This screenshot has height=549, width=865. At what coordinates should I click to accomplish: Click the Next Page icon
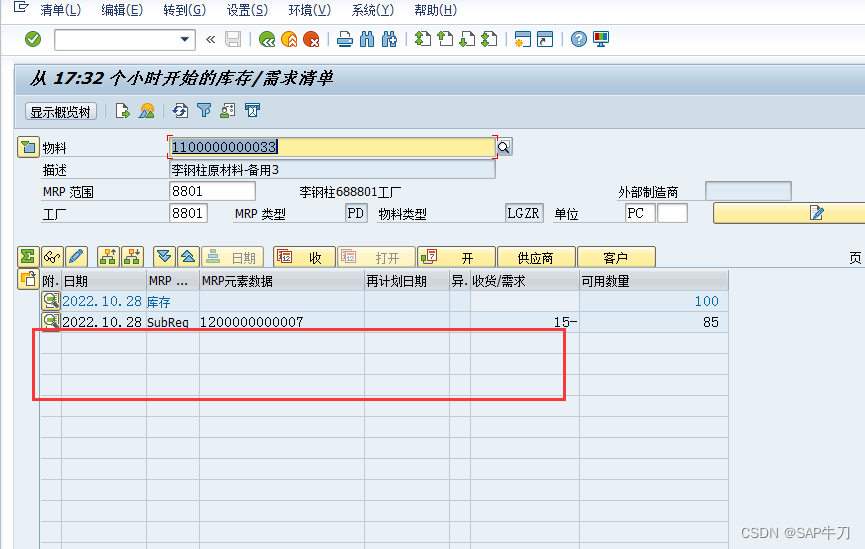[x=467, y=39]
